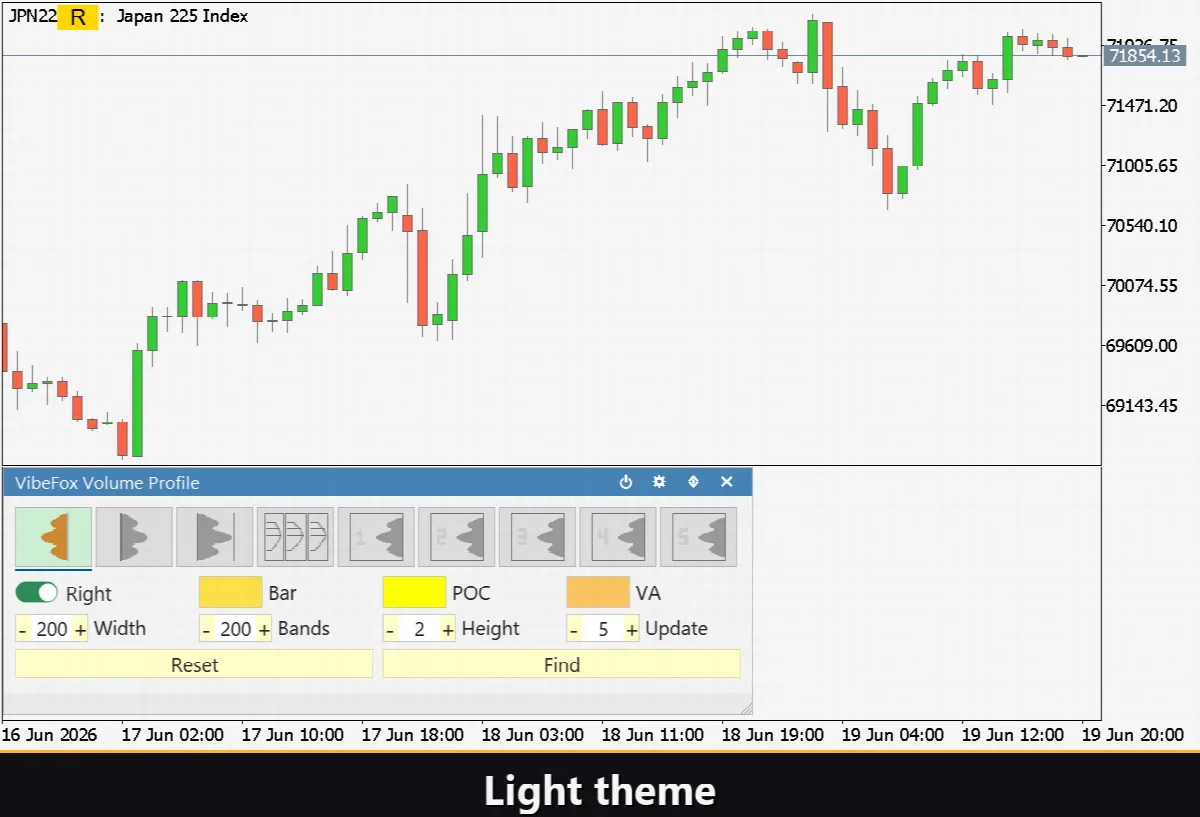The image size is (1200, 817).
Task: Toggle the Right switch off
Action: [x=37, y=593]
